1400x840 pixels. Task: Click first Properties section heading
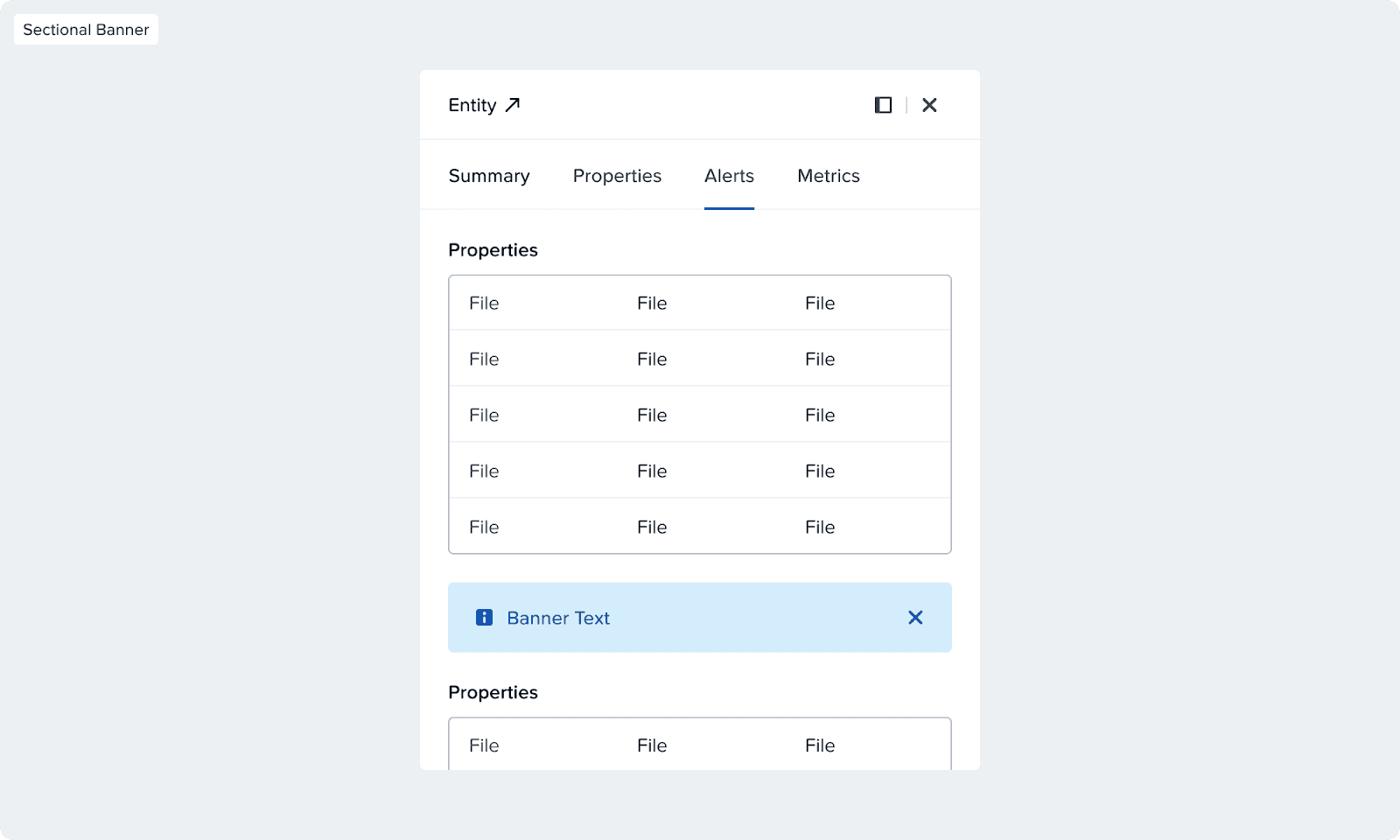click(x=493, y=250)
